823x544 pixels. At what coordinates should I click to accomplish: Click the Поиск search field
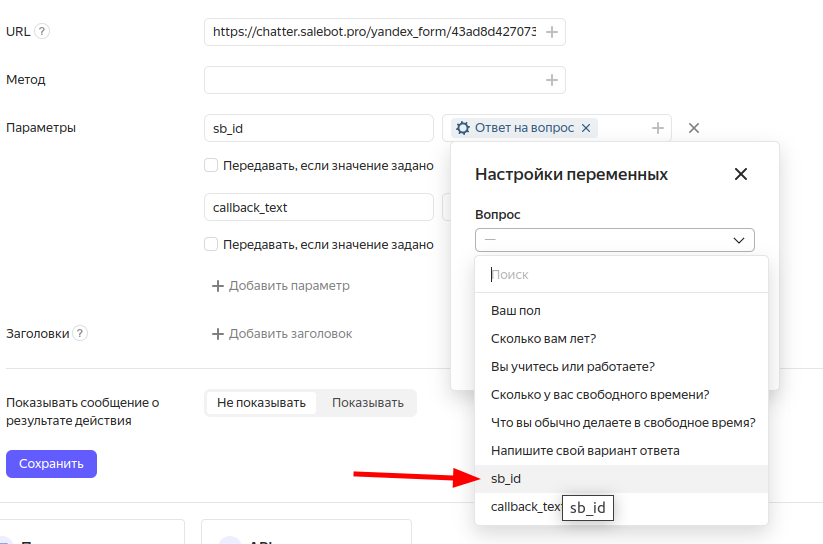620,274
